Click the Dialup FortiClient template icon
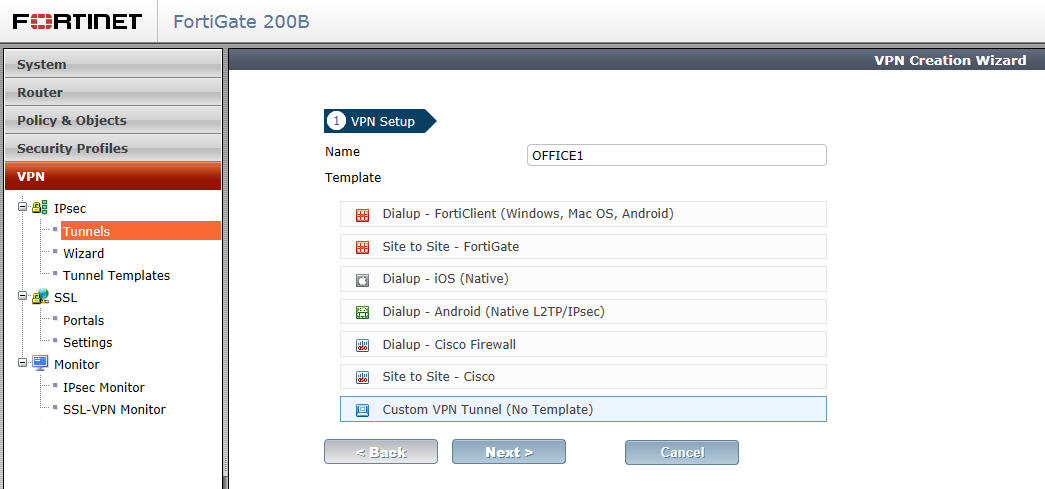This screenshot has width=1045, height=489. click(362, 215)
